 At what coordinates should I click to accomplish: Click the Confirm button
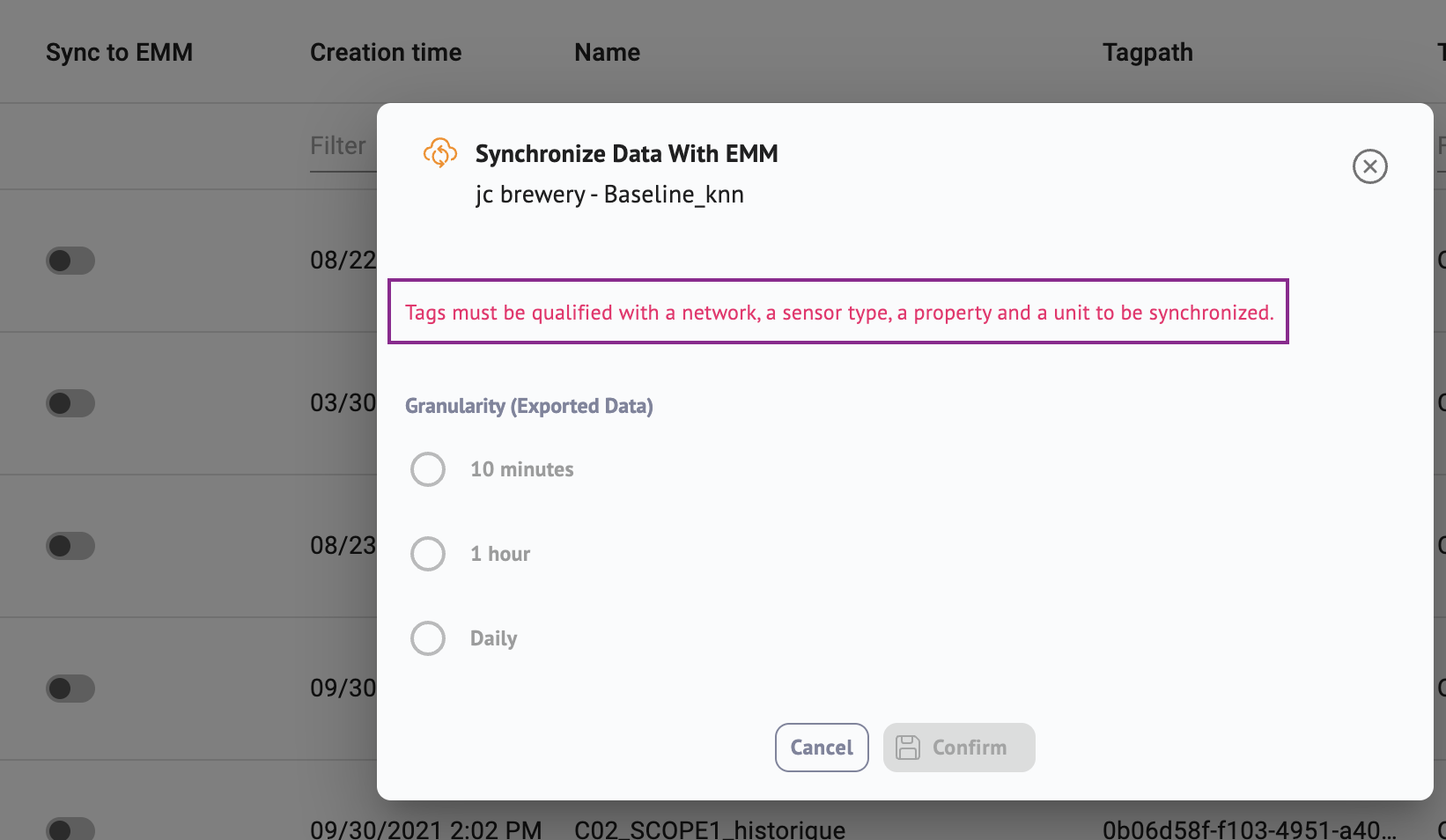click(x=958, y=748)
